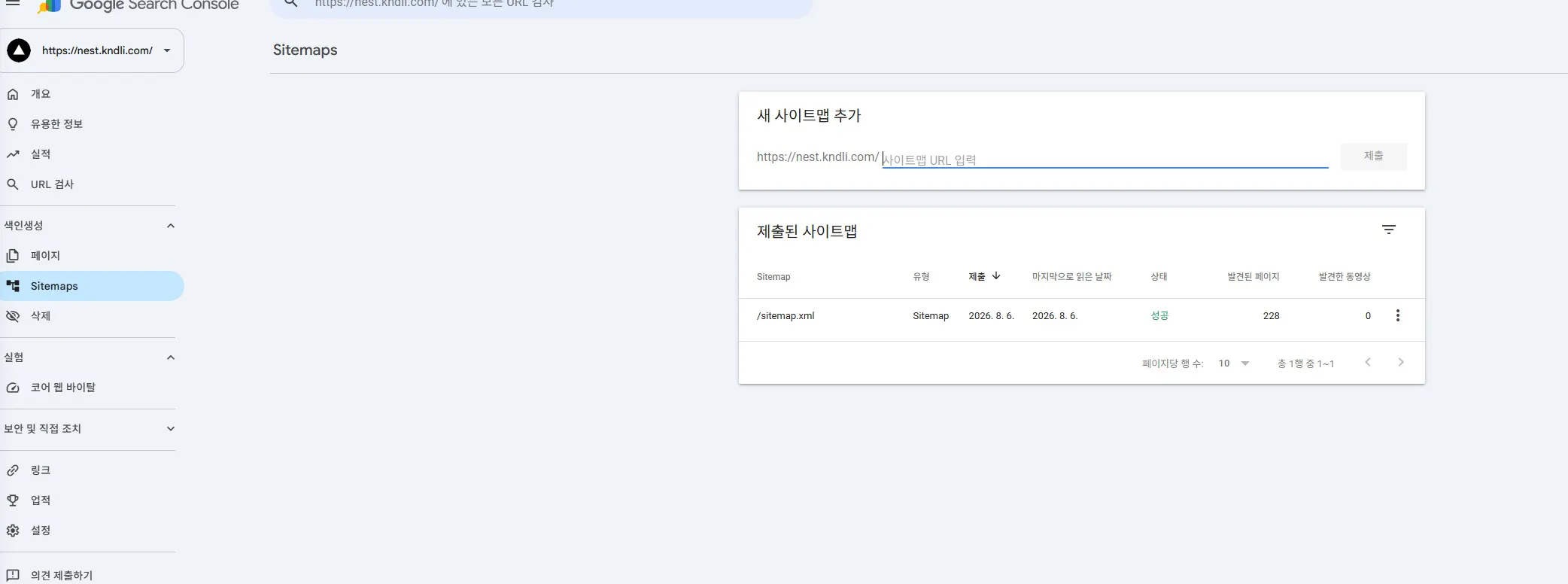Collapse the 색인생성 section
The width and height of the screenshot is (1568, 584).
[x=171, y=226]
